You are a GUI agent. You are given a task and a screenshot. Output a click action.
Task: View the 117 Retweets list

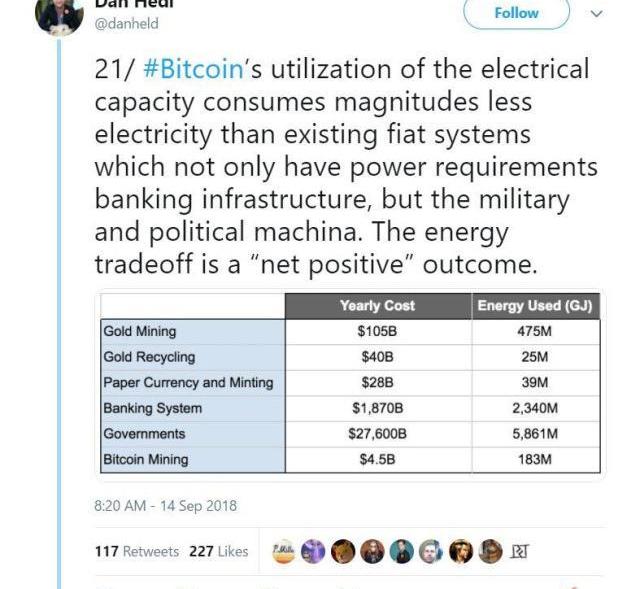[x=137, y=551]
